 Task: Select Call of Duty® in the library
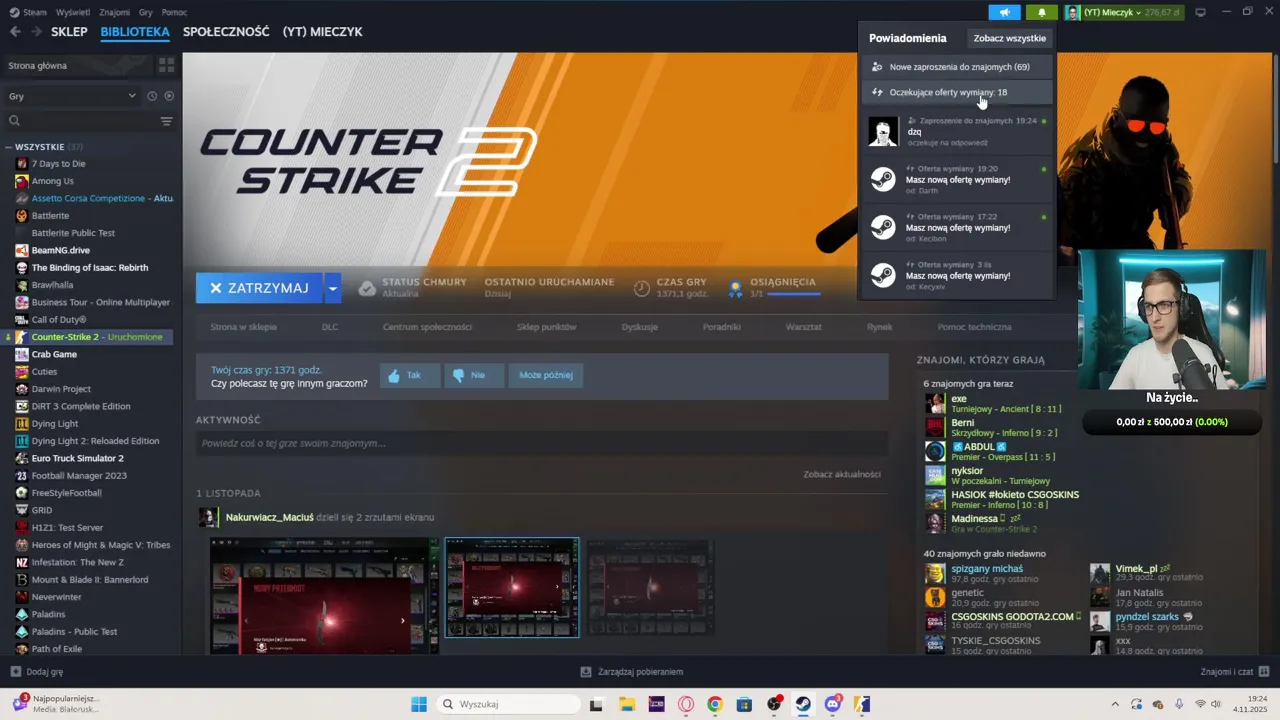[59, 320]
